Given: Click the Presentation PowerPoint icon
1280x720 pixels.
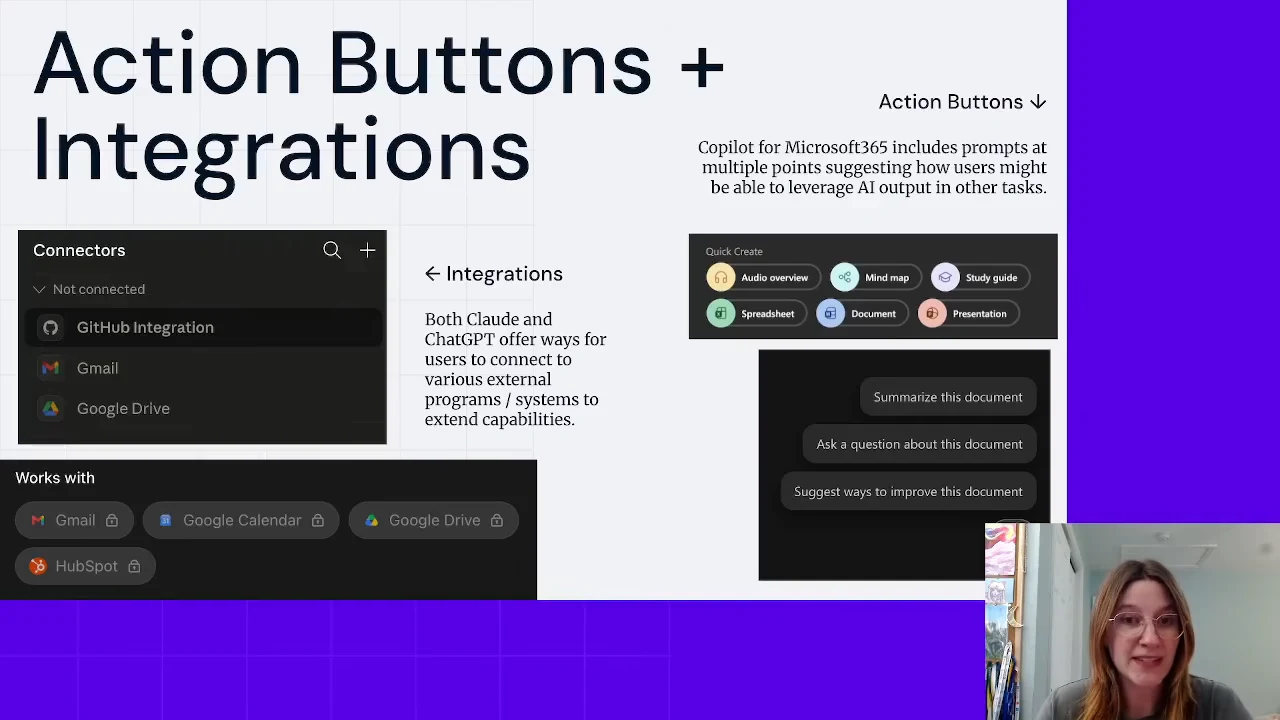Looking at the screenshot, I should tap(931, 314).
